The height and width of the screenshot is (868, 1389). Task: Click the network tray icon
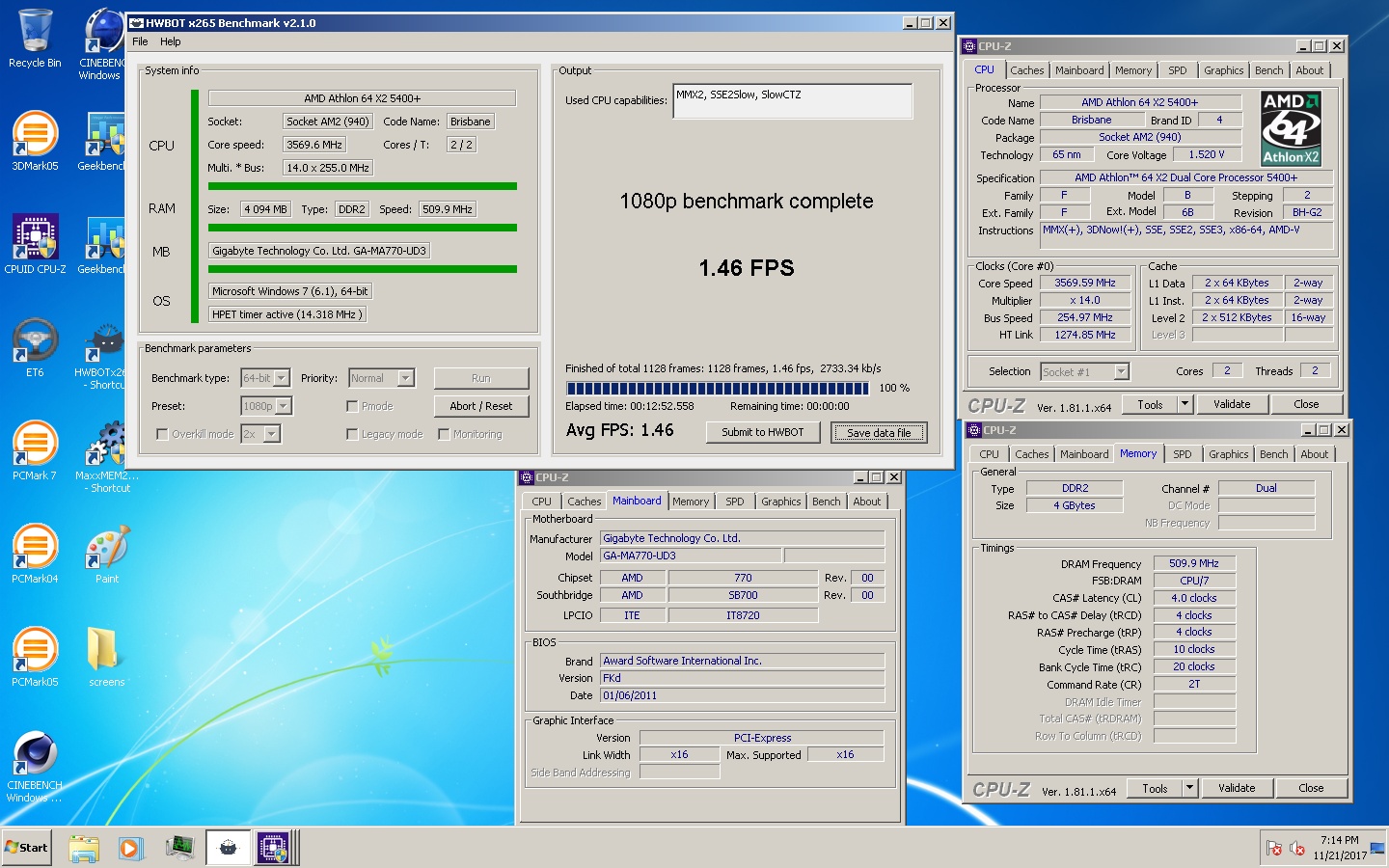click(x=1375, y=849)
